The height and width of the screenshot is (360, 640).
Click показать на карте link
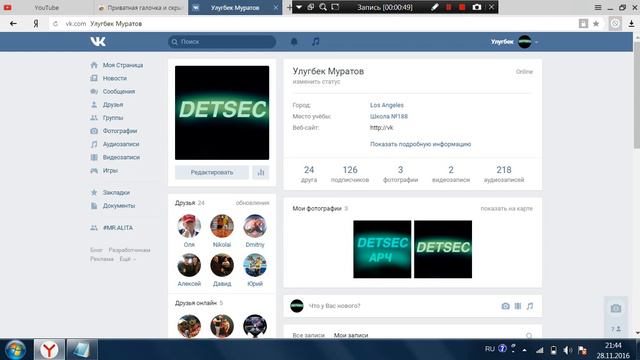click(507, 209)
